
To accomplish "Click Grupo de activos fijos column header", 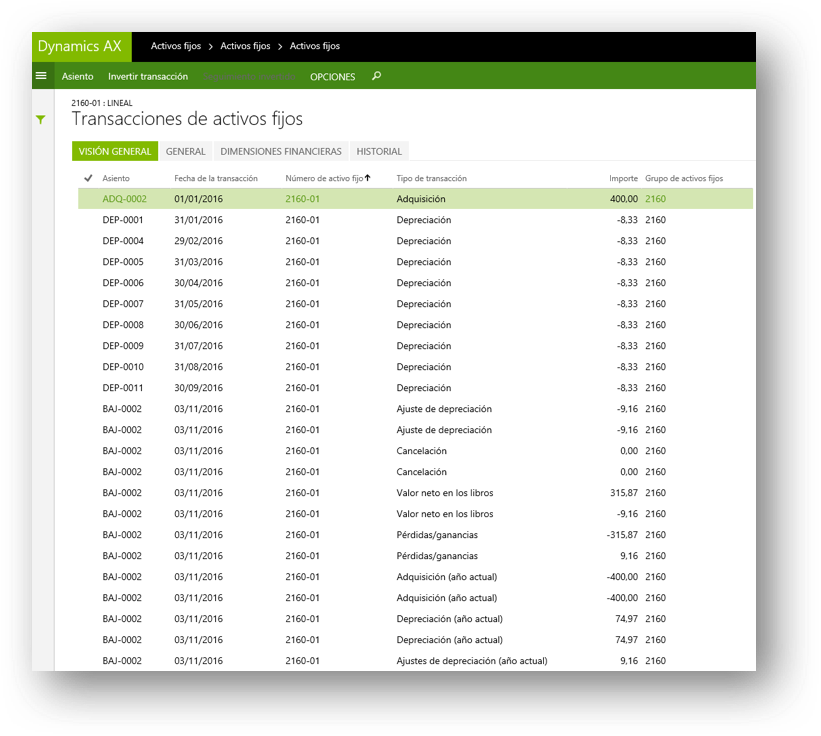I will 684,178.
